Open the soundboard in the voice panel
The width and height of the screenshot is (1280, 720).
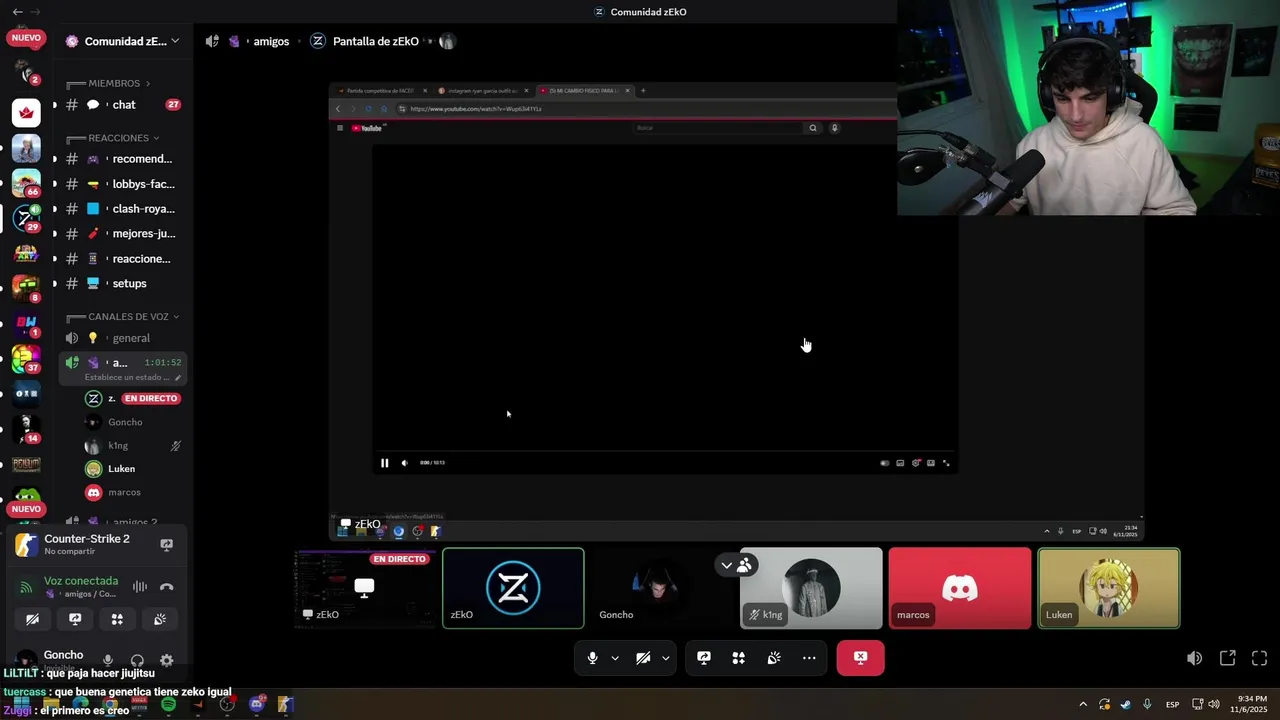(160, 619)
